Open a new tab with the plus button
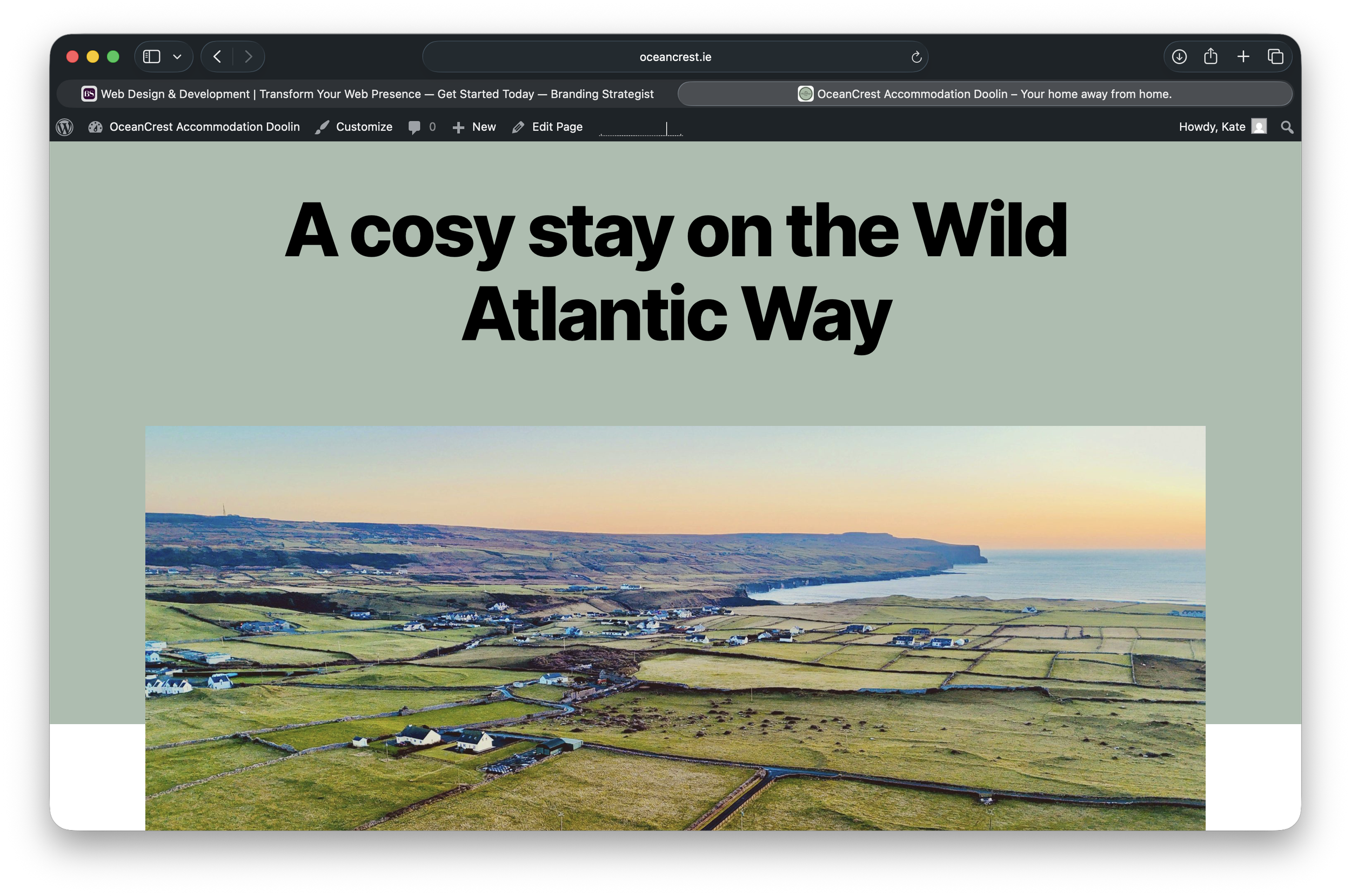1351x896 pixels. (x=1243, y=57)
